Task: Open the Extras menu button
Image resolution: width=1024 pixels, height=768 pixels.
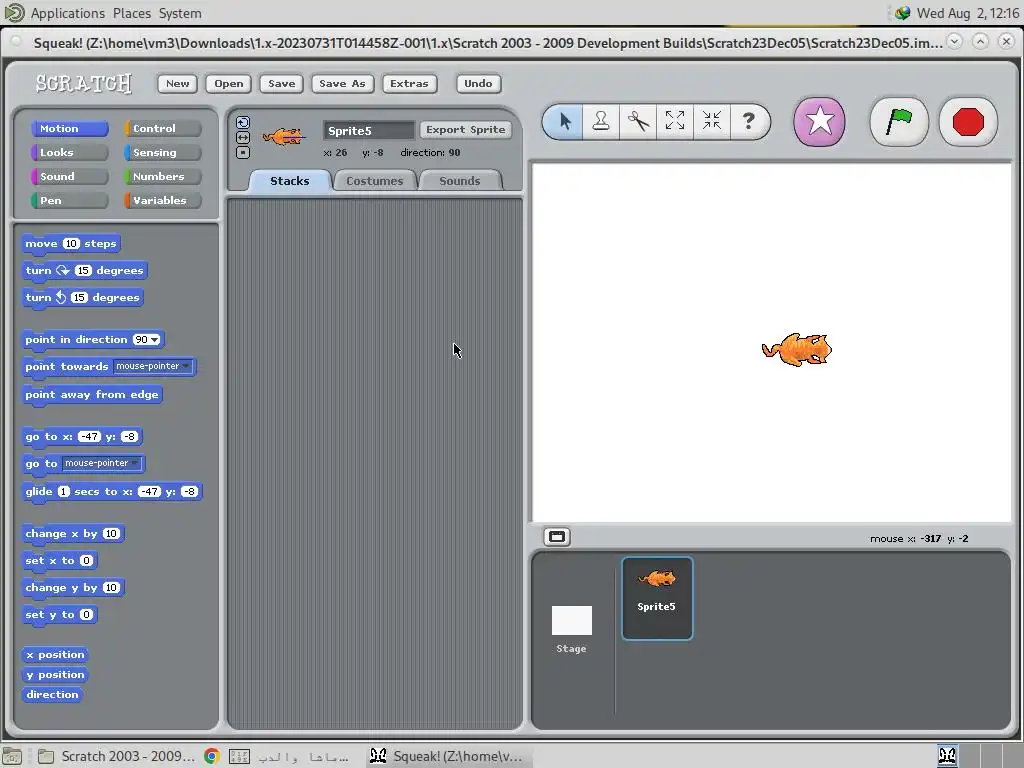Action: click(409, 84)
